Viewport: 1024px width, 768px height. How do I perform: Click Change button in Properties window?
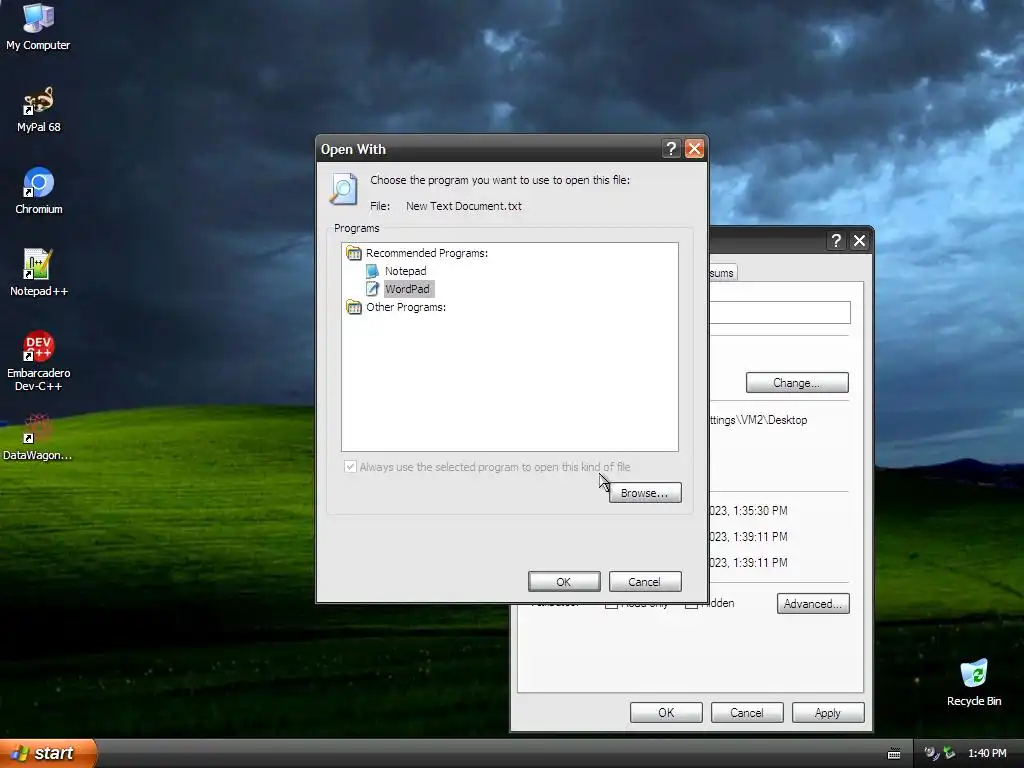pos(797,383)
